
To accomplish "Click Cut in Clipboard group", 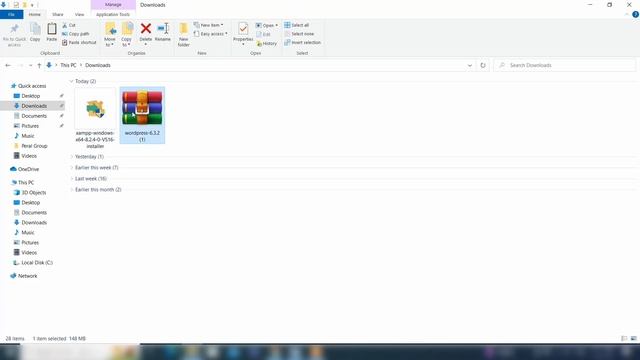I will pos(69,25).
